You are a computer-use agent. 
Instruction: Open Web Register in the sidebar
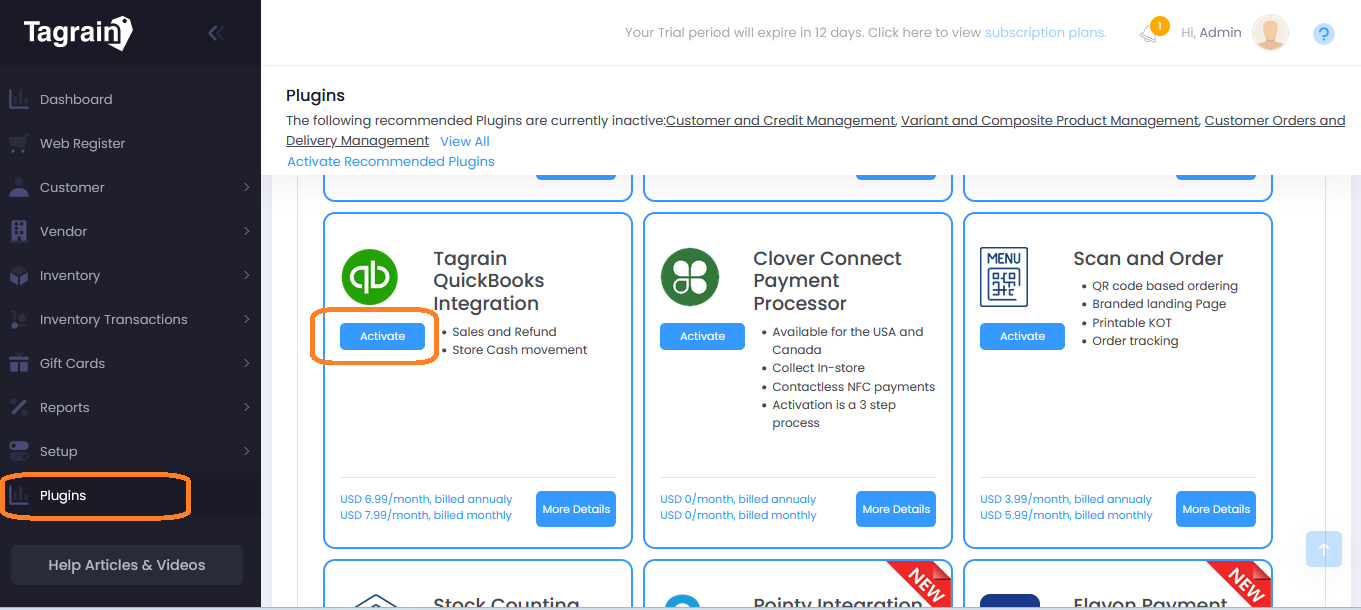(82, 143)
